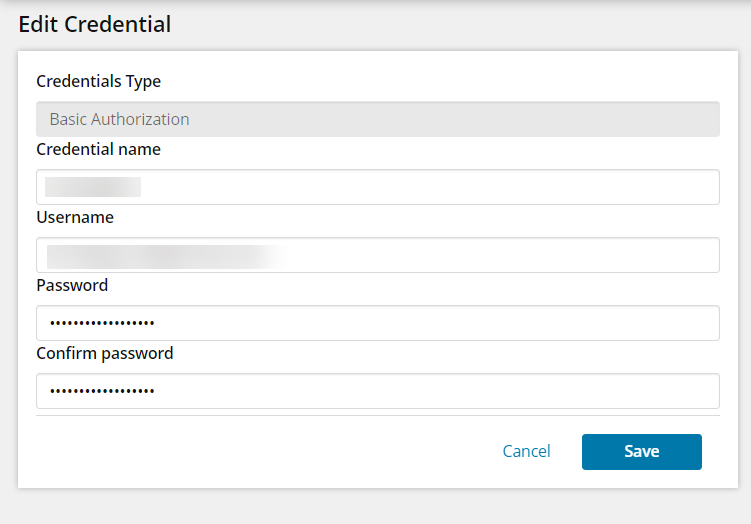The height and width of the screenshot is (524, 751).
Task: Click the masked dots in Confirm password
Action: pyautogui.click(x=102, y=391)
